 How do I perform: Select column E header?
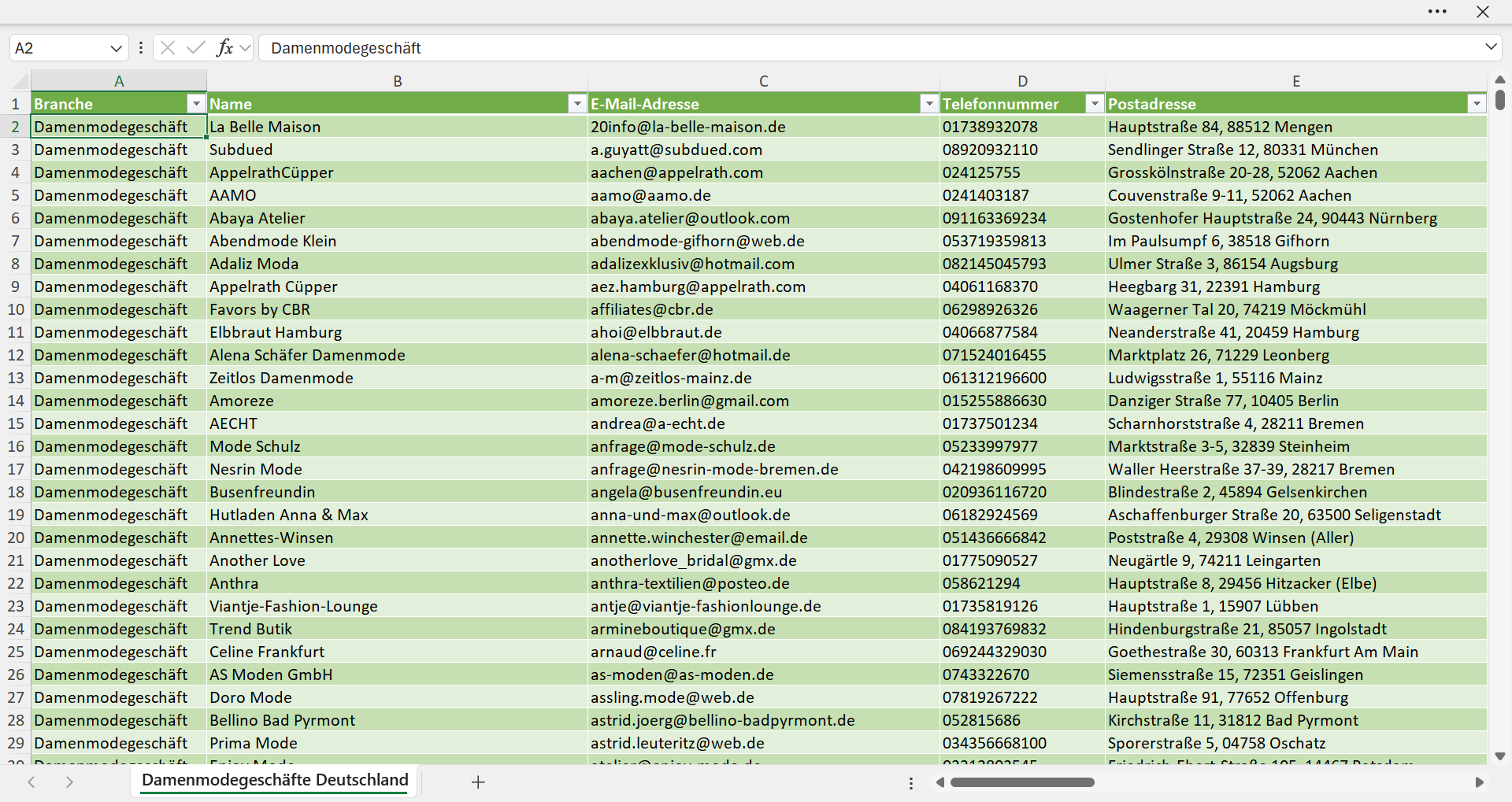(1296, 81)
